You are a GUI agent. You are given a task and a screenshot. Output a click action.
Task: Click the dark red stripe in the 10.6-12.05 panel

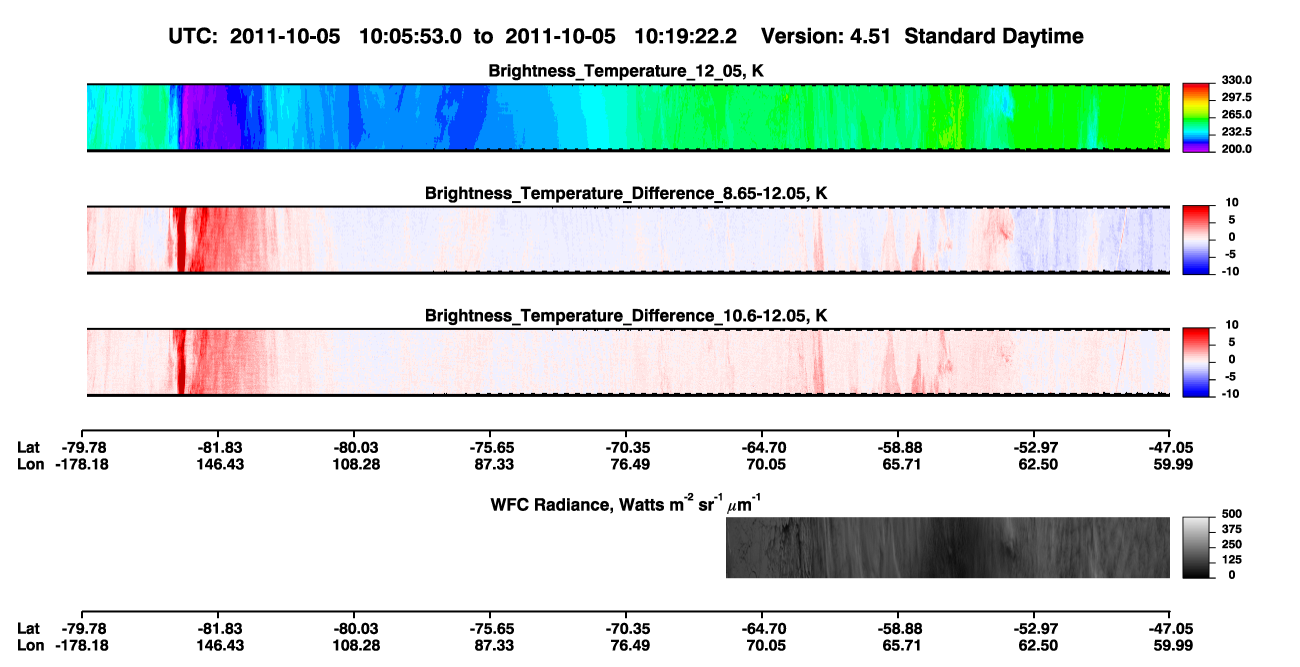click(x=180, y=362)
